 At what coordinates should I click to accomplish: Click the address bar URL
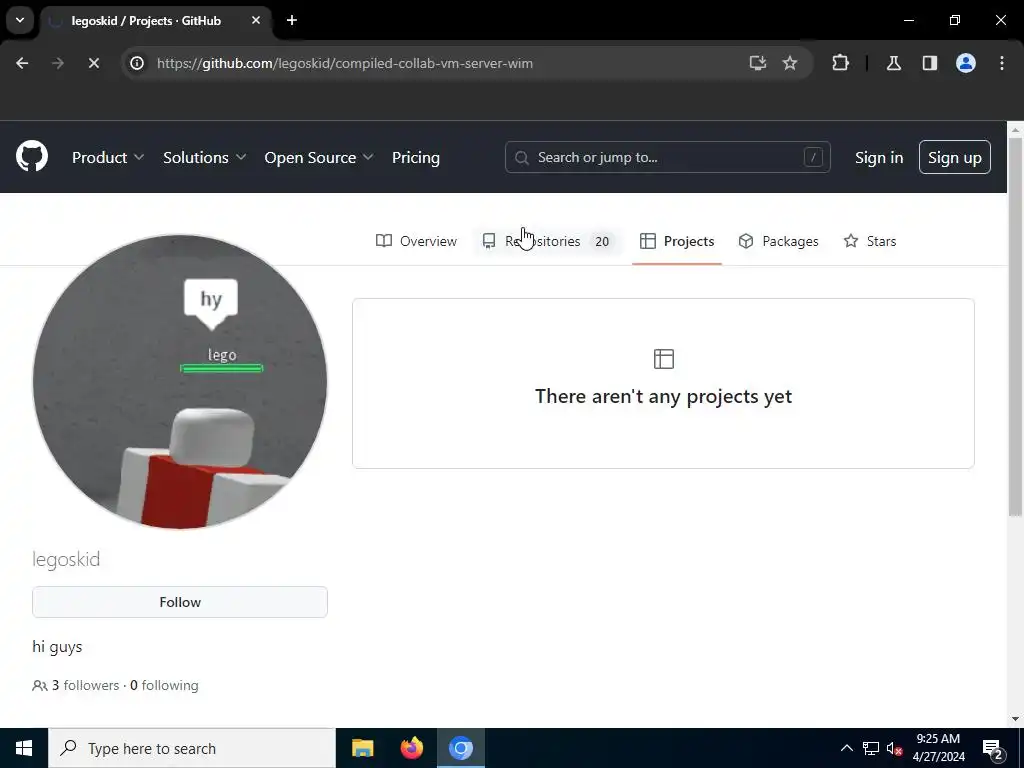point(345,63)
